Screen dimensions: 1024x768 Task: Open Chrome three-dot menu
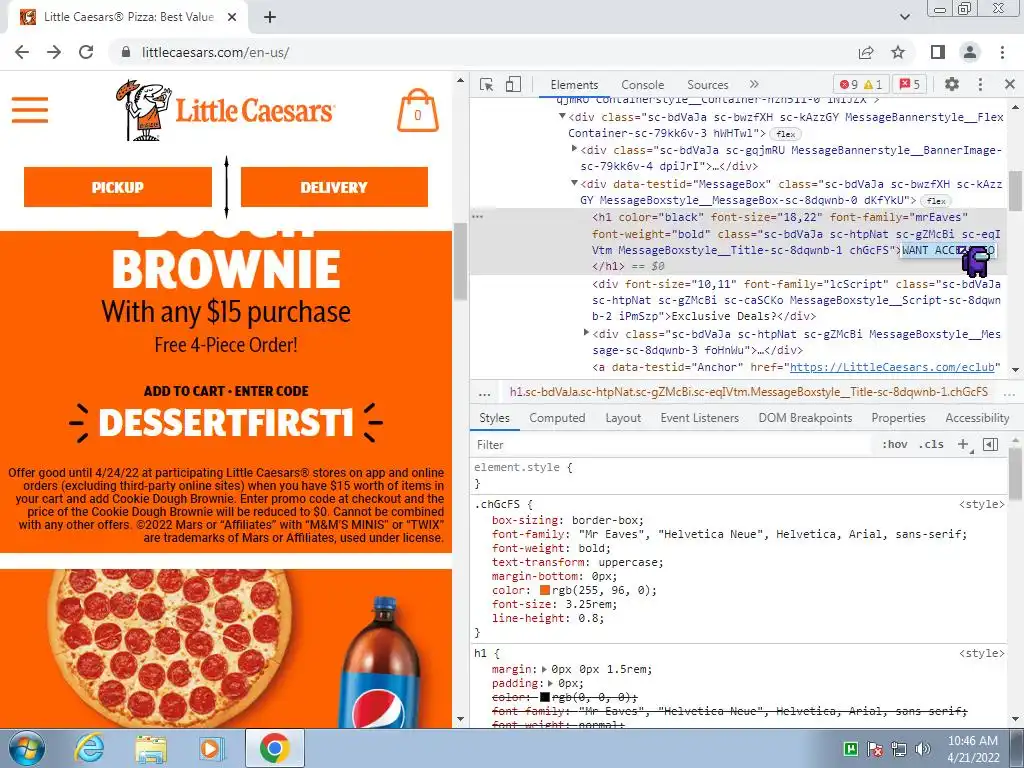tap(1002, 52)
